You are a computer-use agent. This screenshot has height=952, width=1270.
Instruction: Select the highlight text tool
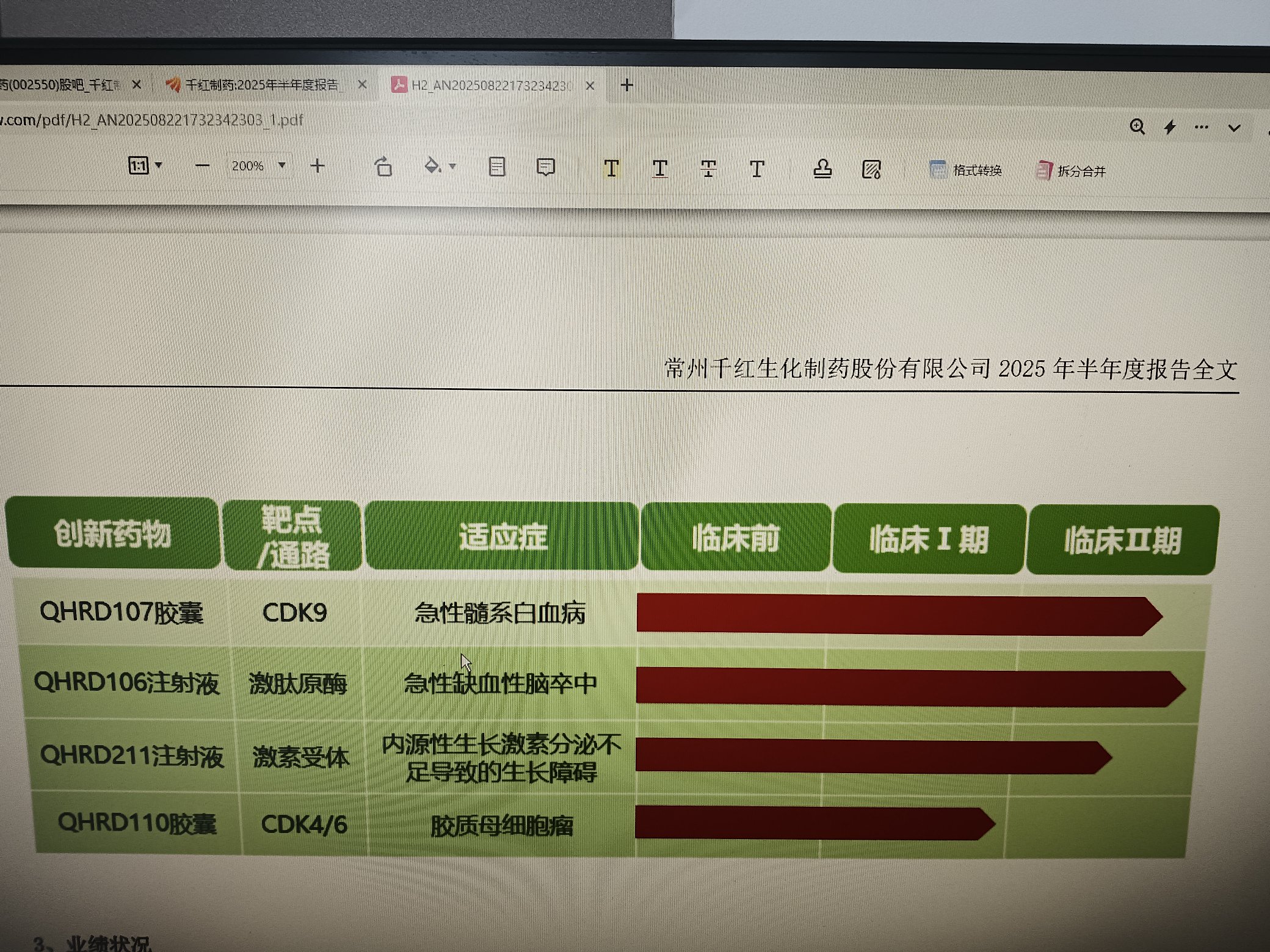click(x=611, y=168)
